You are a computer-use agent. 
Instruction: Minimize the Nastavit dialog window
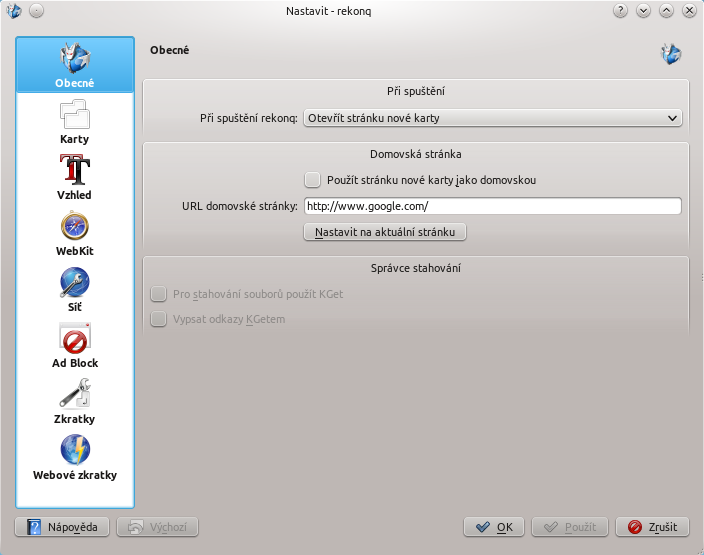click(x=643, y=10)
